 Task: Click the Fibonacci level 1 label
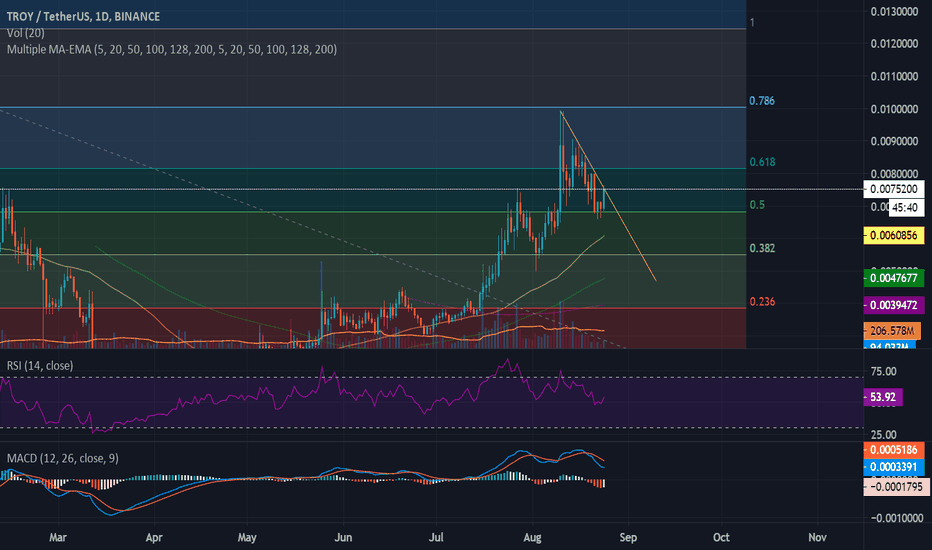coord(752,23)
